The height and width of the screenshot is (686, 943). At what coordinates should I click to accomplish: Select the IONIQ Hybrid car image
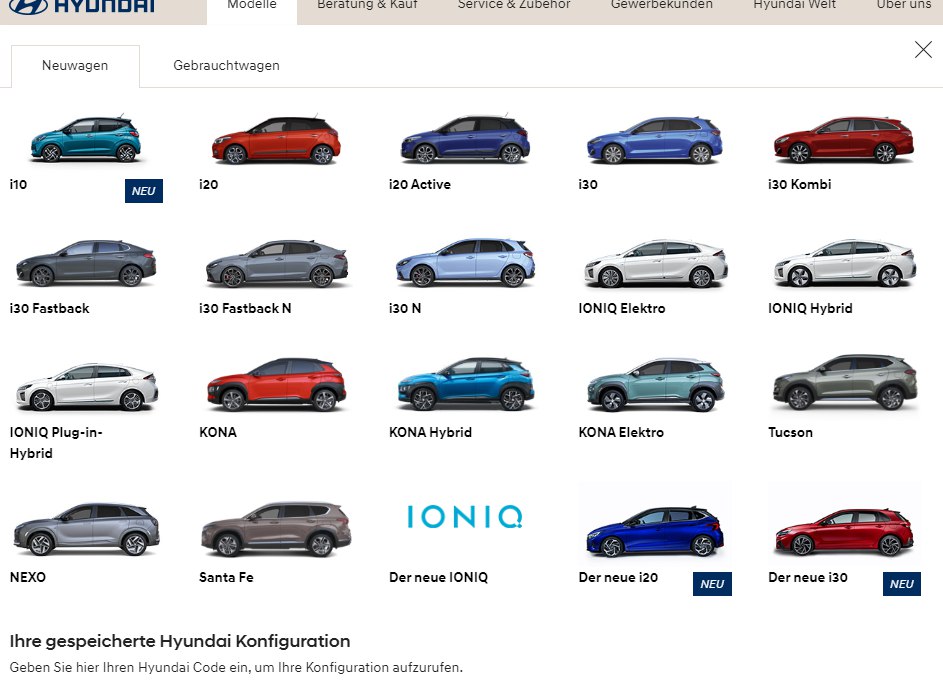coord(846,263)
